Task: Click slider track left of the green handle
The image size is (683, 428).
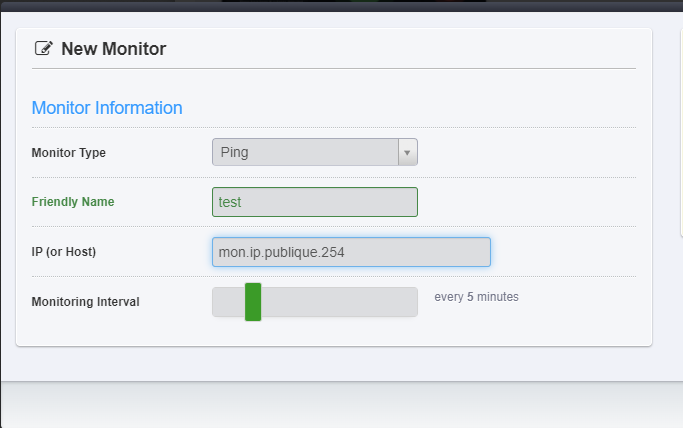Action: click(x=228, y=301)
